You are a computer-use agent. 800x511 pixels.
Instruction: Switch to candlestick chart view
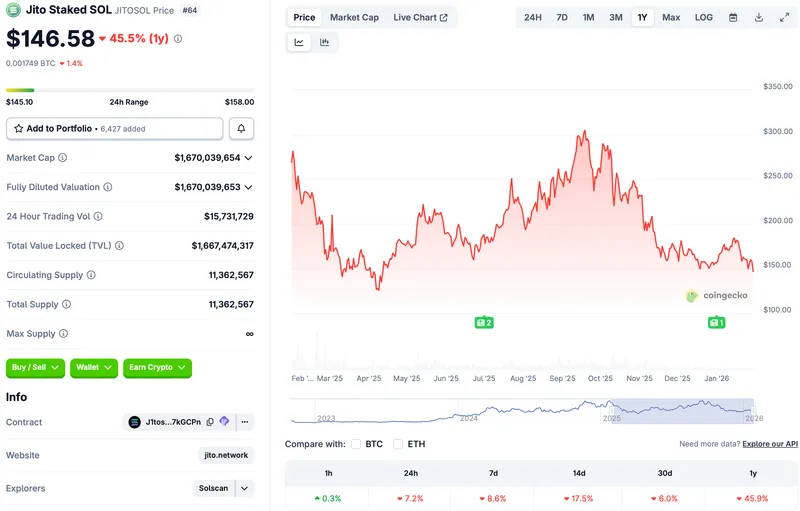tap(325, 42)
